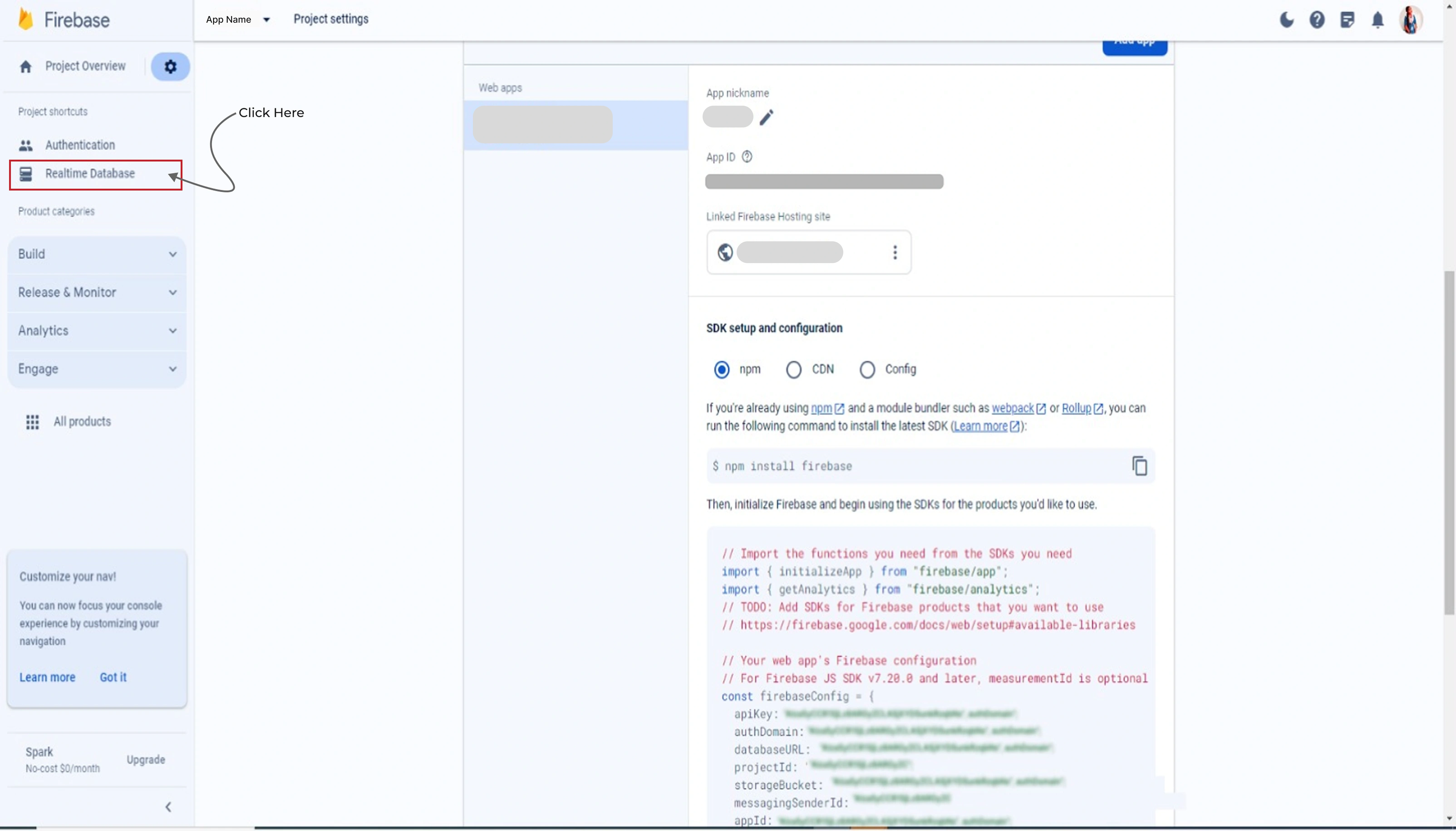Open Realtime Database in sidebar
Image resolution: width=1456 pixels, height=831 pixels.
(x=90, y=174)
